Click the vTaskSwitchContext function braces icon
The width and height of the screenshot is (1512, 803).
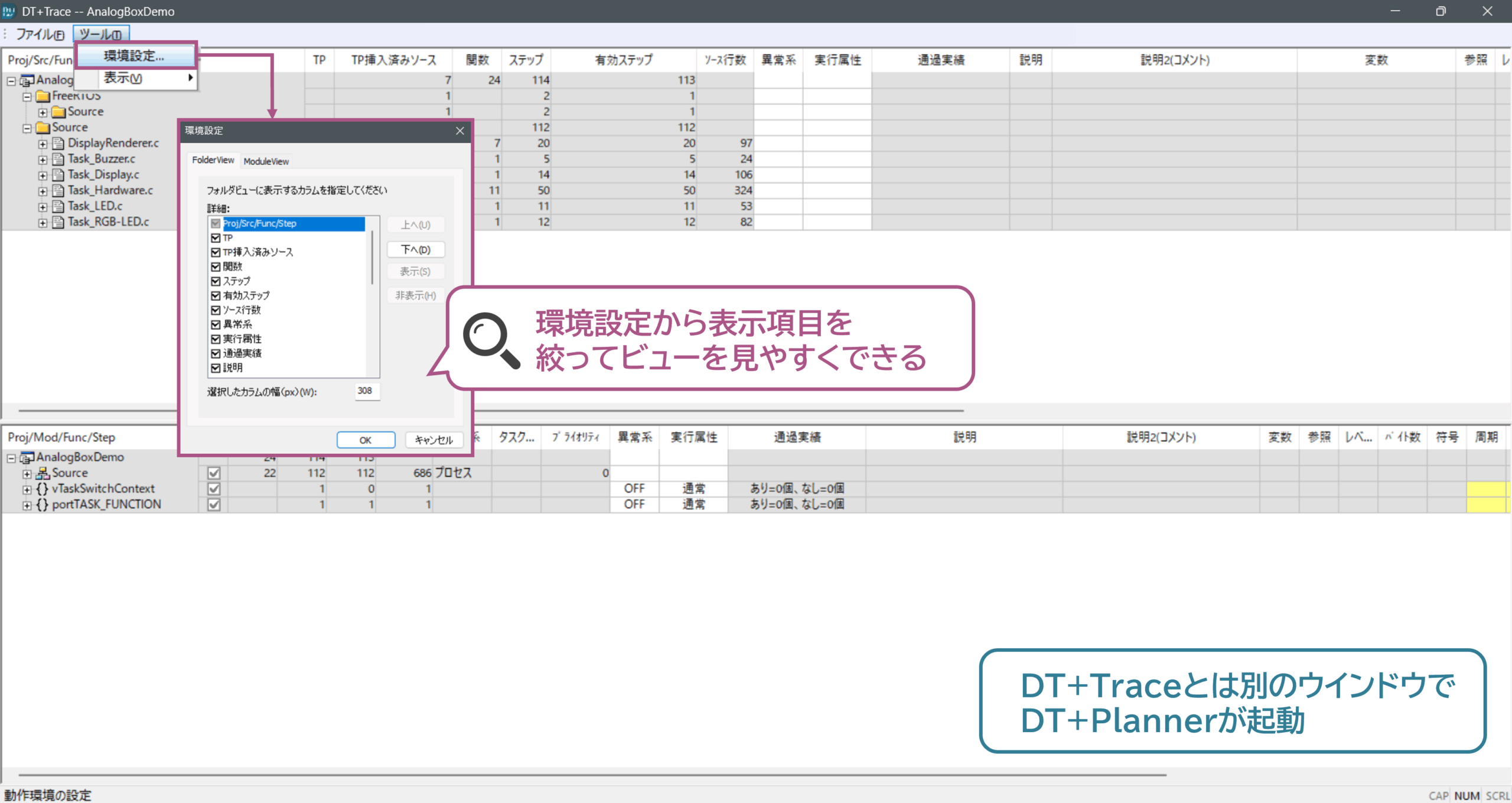coord(42,489)
